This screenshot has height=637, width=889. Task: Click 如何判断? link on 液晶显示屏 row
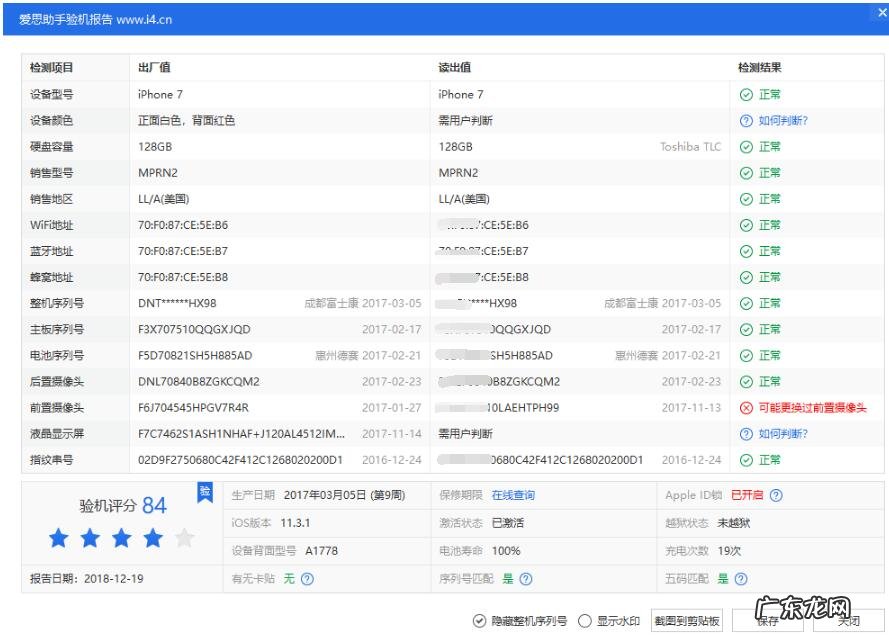[x=783, y=433]
